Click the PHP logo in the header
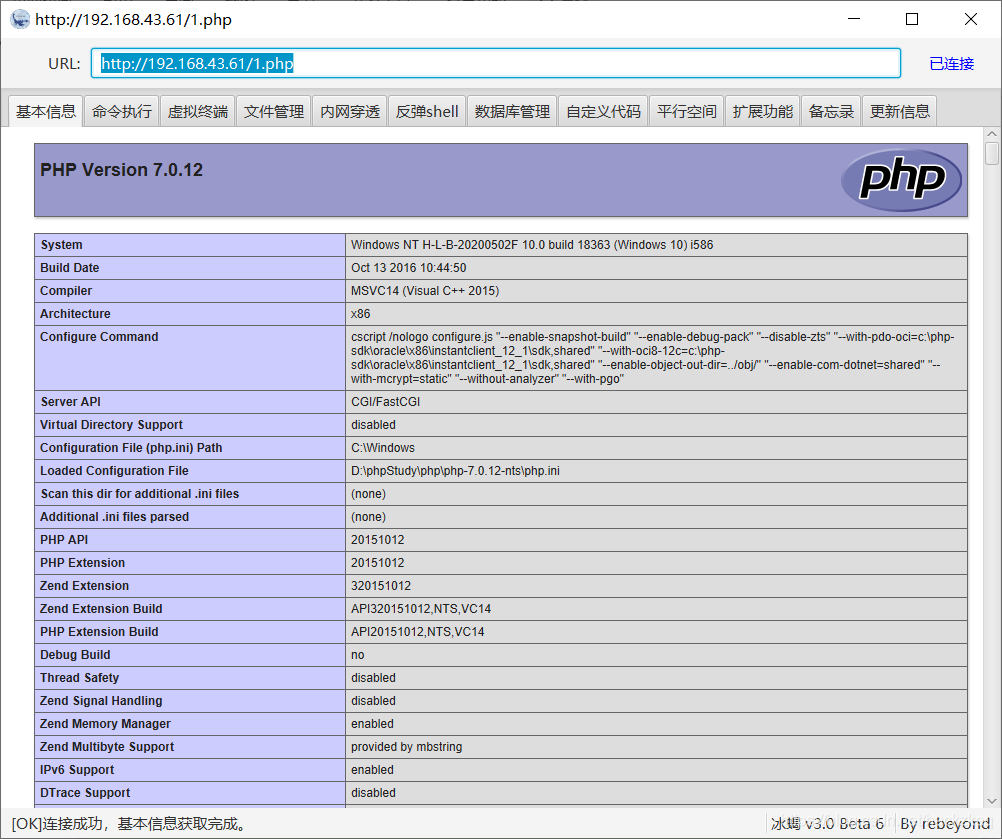 tap(902, 180)
